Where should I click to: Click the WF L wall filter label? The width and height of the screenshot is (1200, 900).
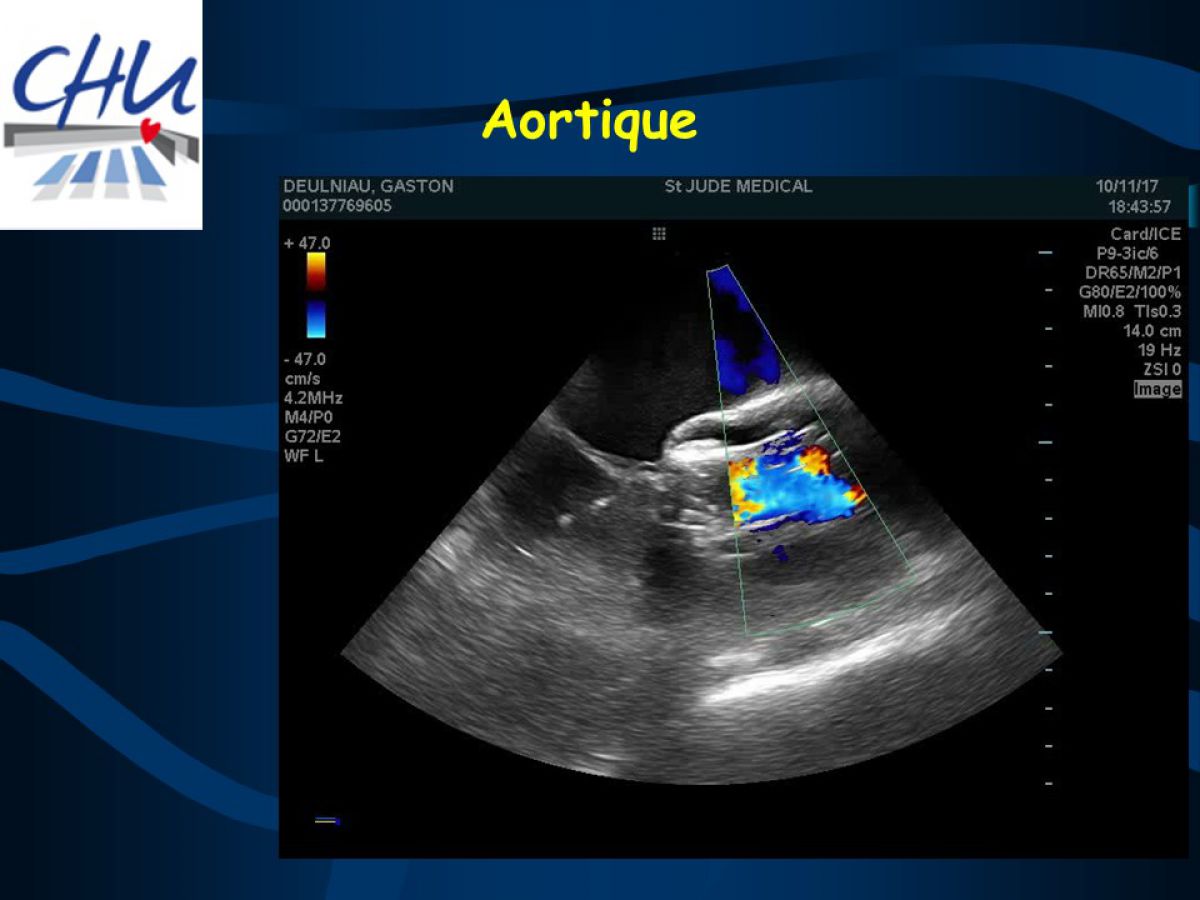[x=303, y=456]
